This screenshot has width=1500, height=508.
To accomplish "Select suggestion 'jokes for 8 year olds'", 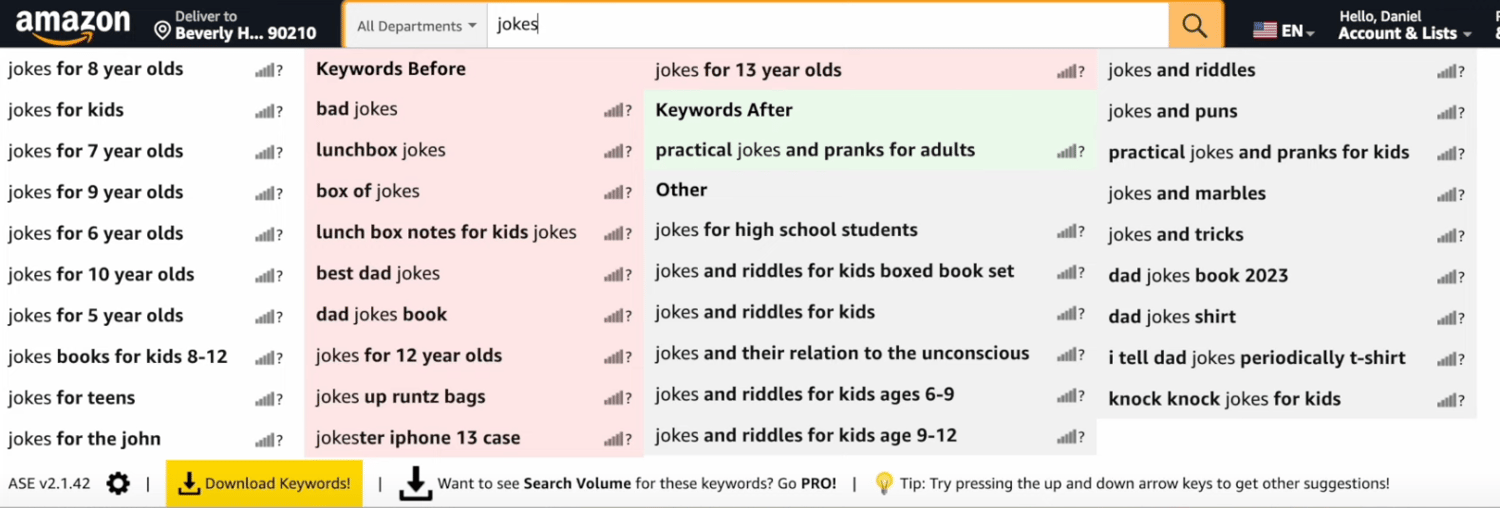I will coord(96,69).
